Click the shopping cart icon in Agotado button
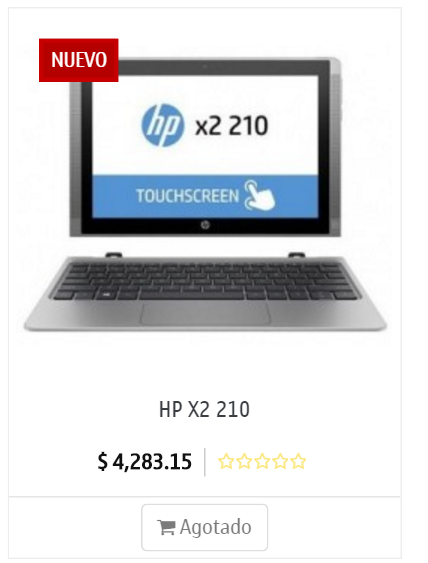Screen dimensions: 428x563 point(166,527)
